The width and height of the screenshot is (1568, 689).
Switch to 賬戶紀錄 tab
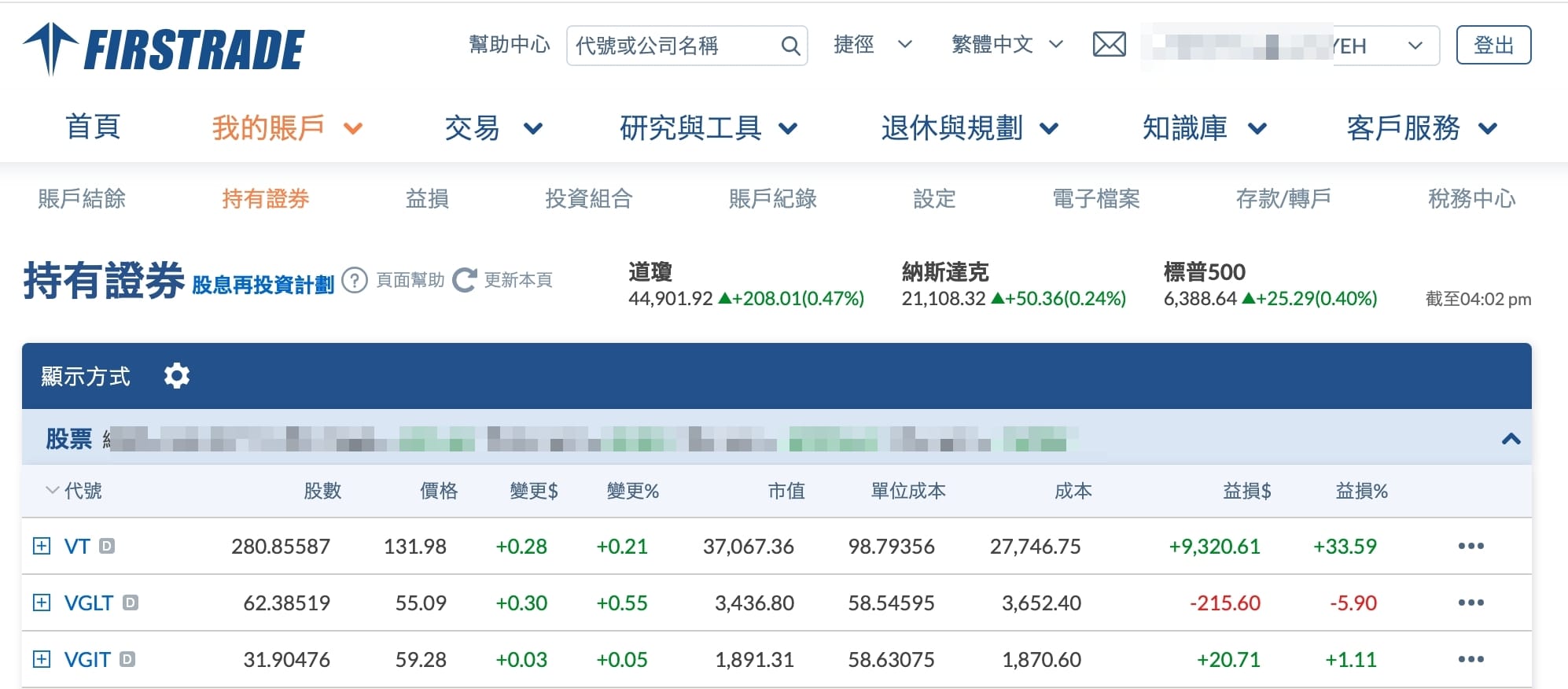click(x=773, y=199)
